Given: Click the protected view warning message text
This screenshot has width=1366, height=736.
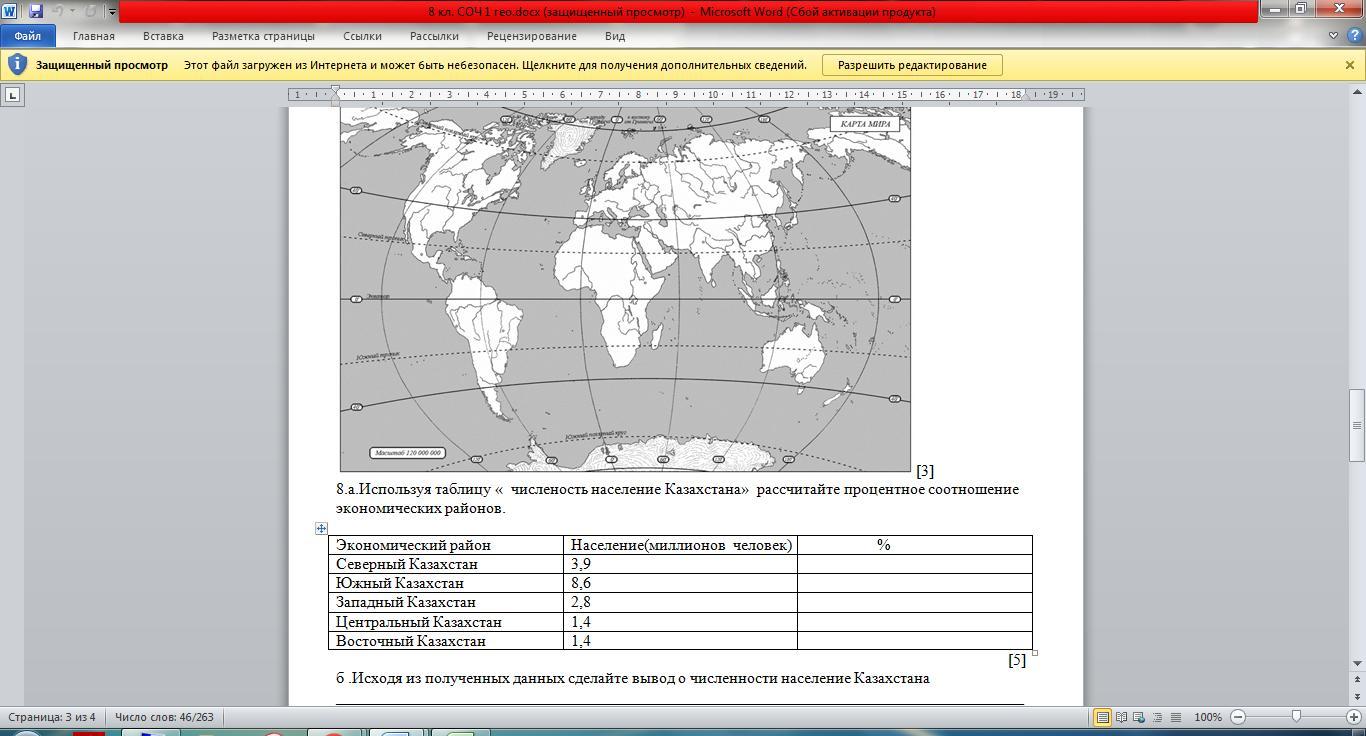Looking at the screenshot, I should 495,65.
